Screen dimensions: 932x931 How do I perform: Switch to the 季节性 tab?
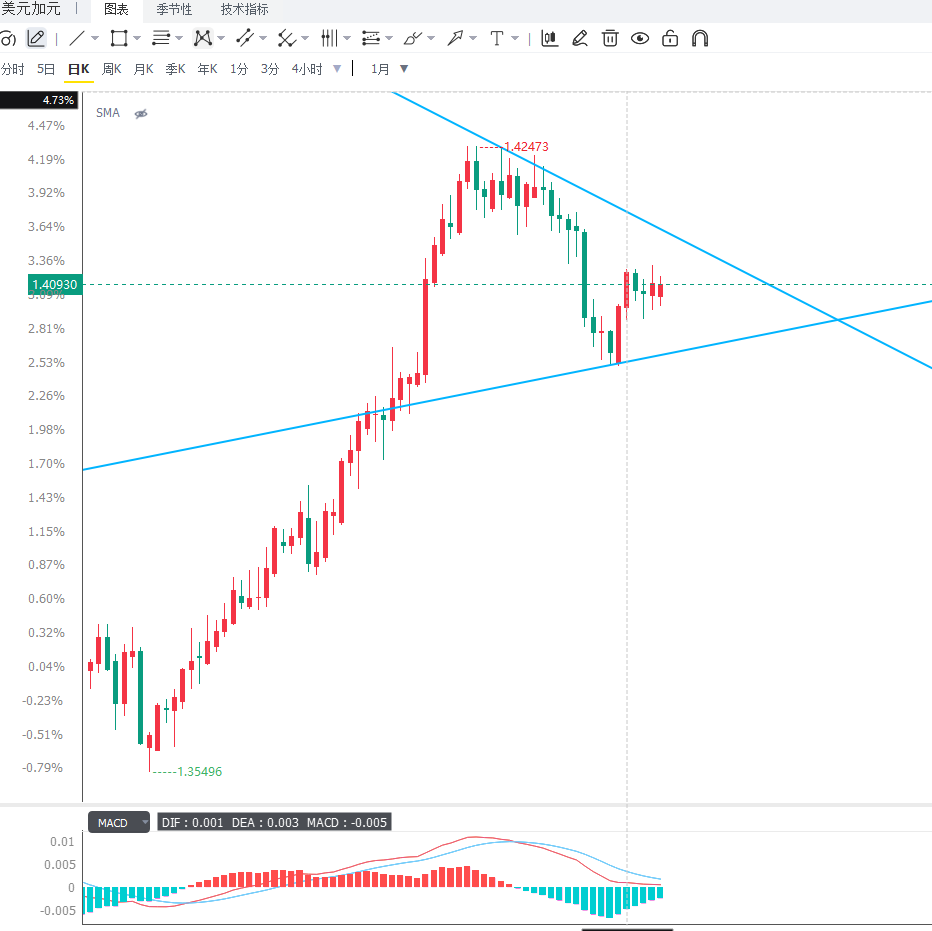pos(174,10)
